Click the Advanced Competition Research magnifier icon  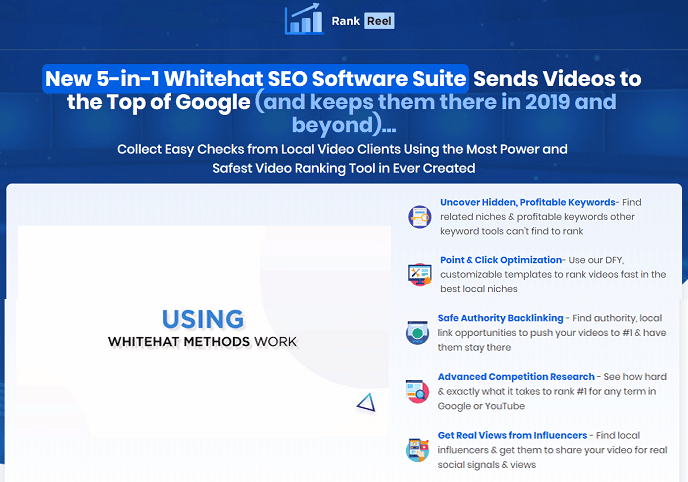[x=418, y=391]
